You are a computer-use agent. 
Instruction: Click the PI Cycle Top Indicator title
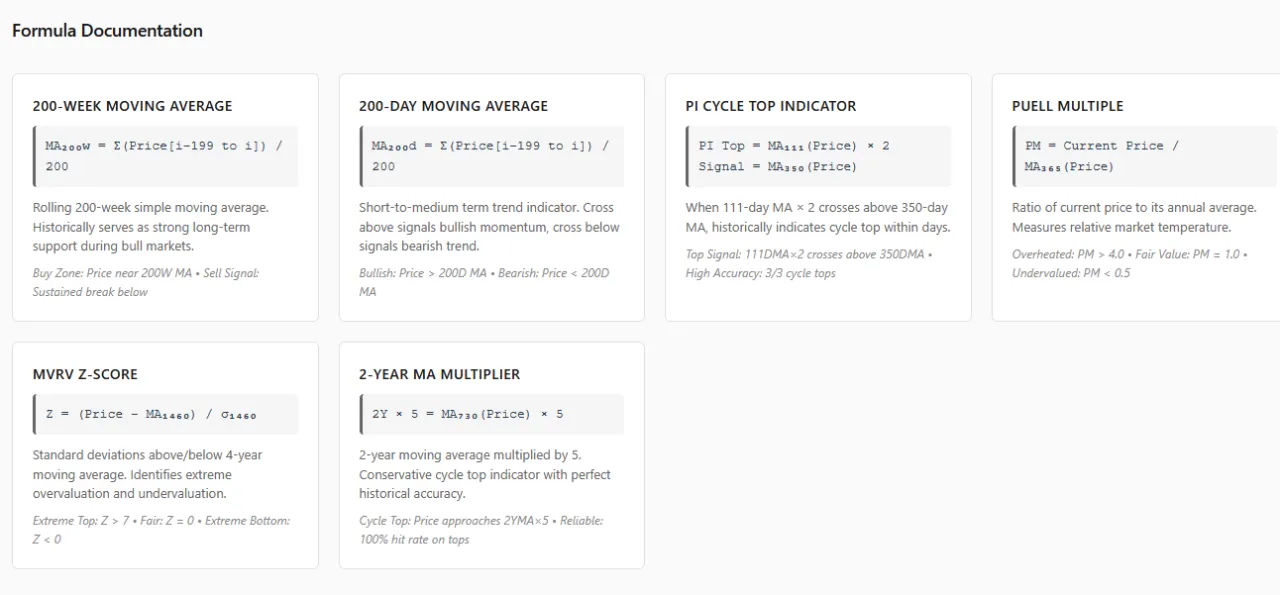pyautogui.click(x=771, y=106)
